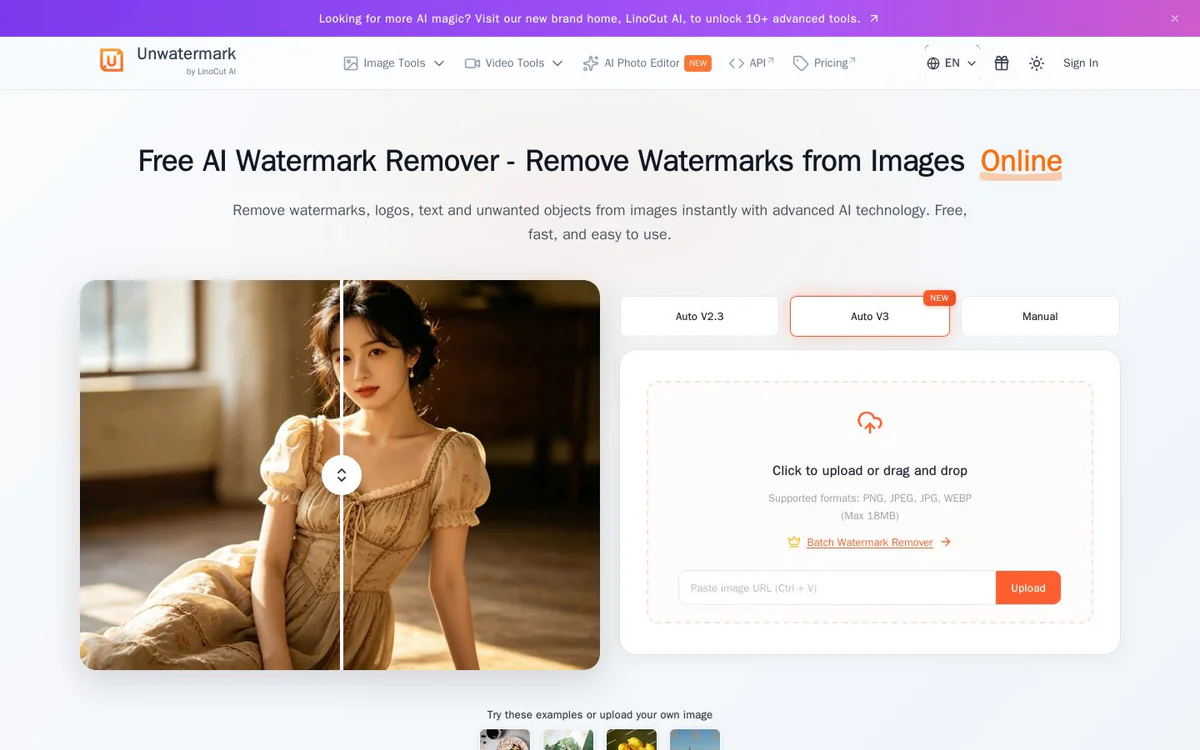
Task: Click the before/after comparison slider handle
Action: [x=342, y=475]
